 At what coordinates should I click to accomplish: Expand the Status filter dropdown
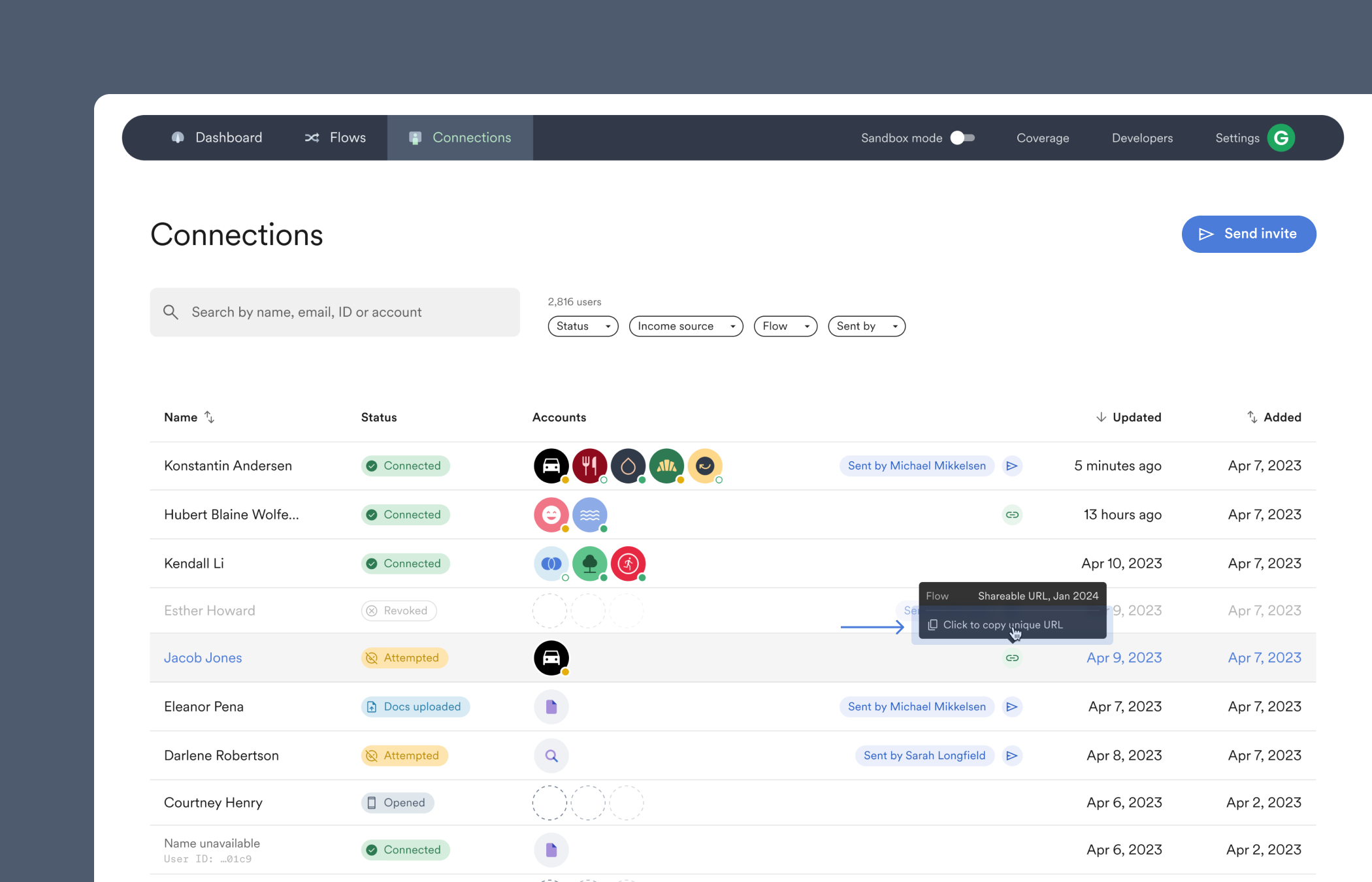pyautogui.click(x=584, y=326)
